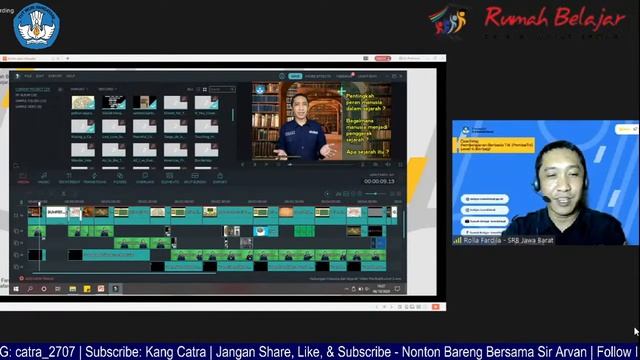This screenshot has height=360, width=640.
Task: Open the MEDIA library tab in Filmora
Action: (23, 178)
